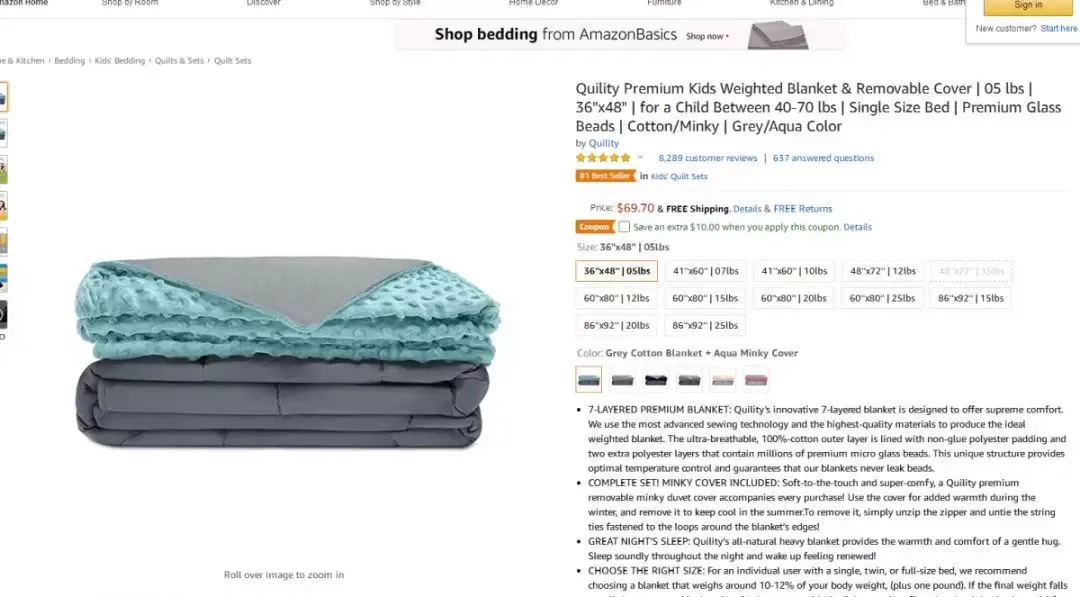Enable the save extra $10.00 coupon checkbox
Viewport: 1080px width, 597px height.
tap(624, 227)
